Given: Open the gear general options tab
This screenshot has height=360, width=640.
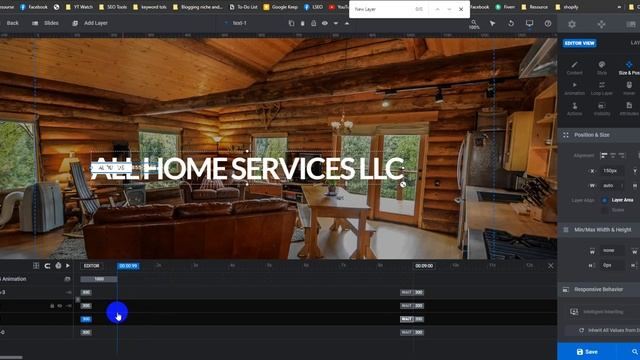Looking at the screenshot, I should 572,24.
